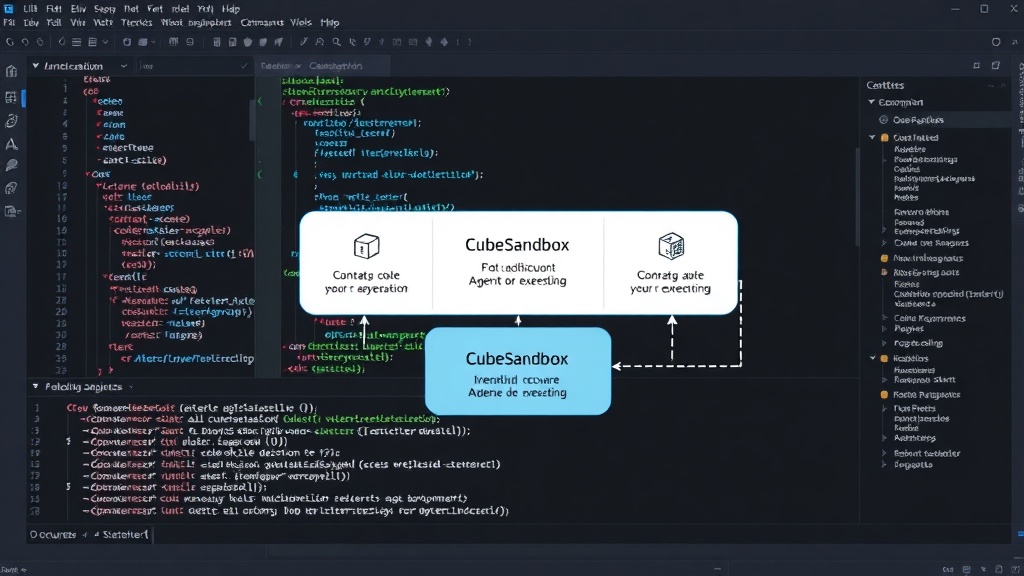Image resolution: width=1024 pixels, height=576 pixels.
Task: Select the 'Fogeette' tree item
Action: (913, 465)
